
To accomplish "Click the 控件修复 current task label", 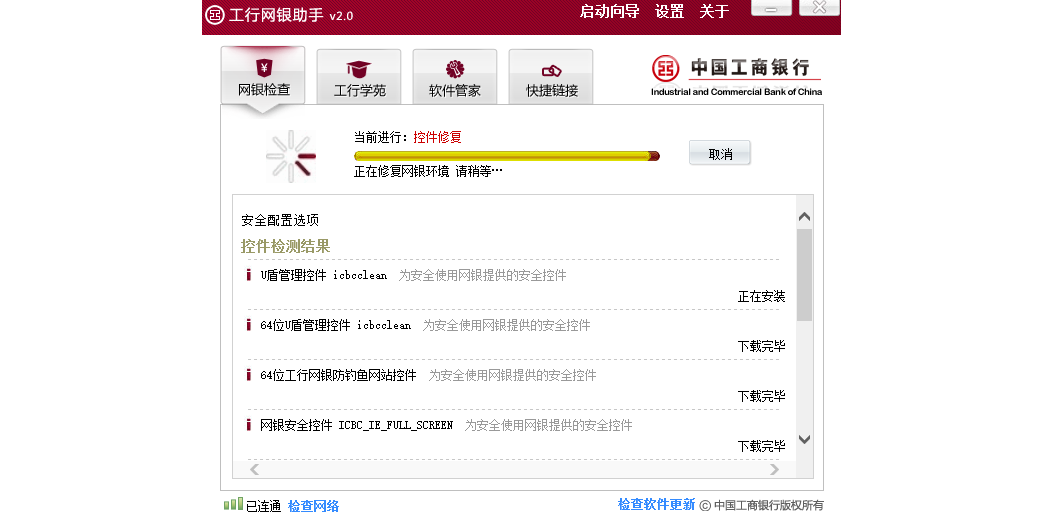I will pos(437,137).
